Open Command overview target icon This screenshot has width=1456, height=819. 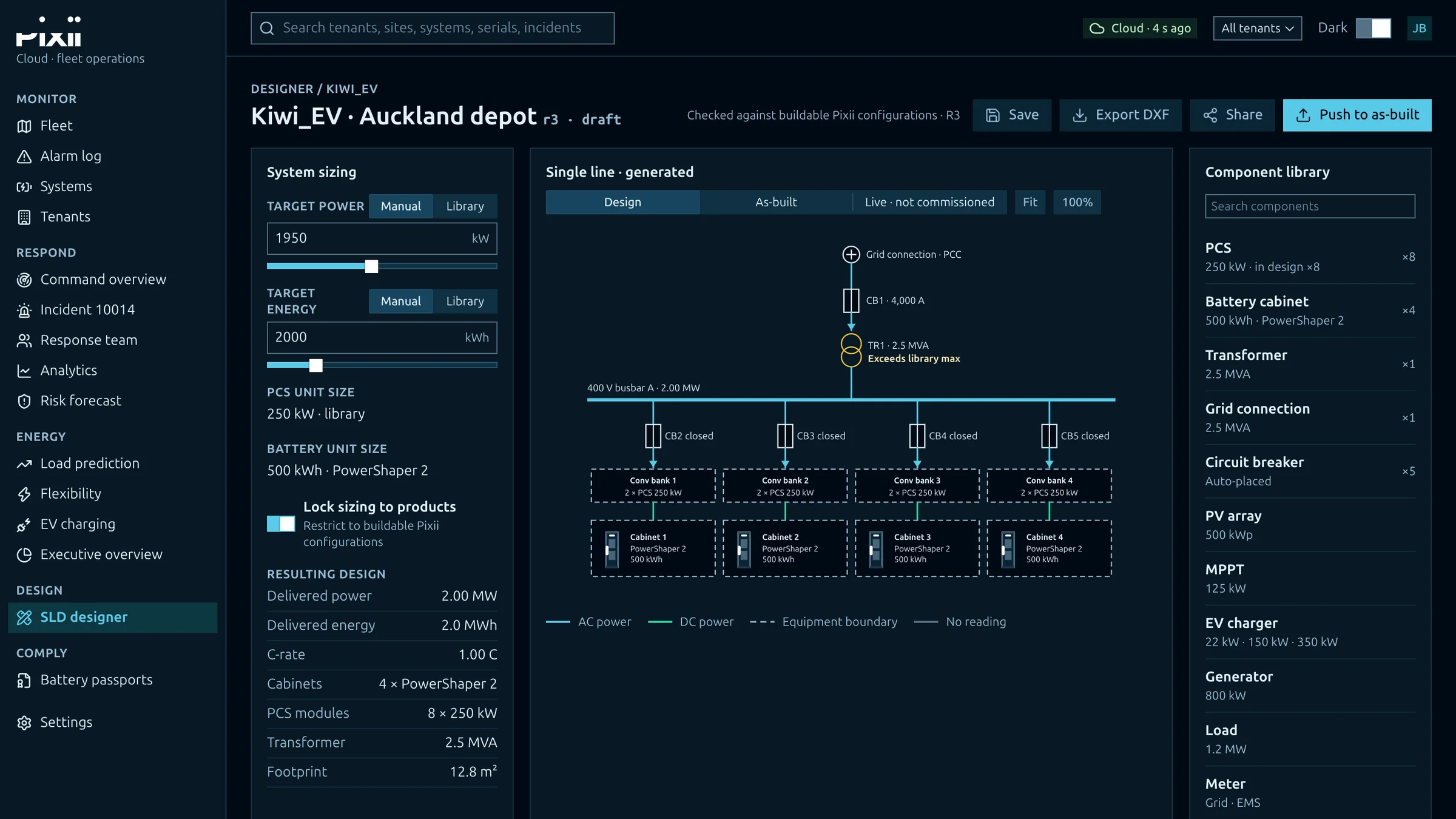[x=24, y=280]
